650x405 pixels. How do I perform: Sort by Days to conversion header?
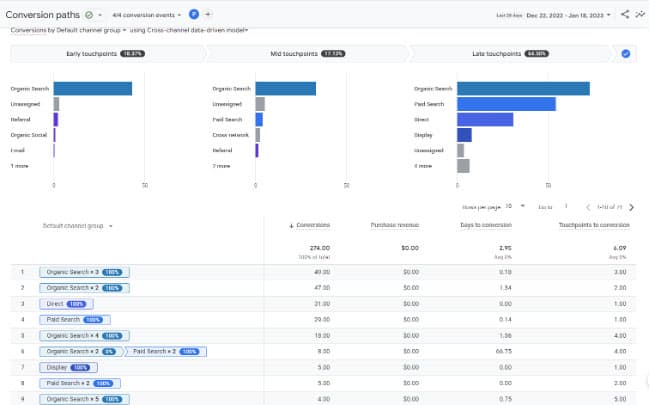[486, 225]
